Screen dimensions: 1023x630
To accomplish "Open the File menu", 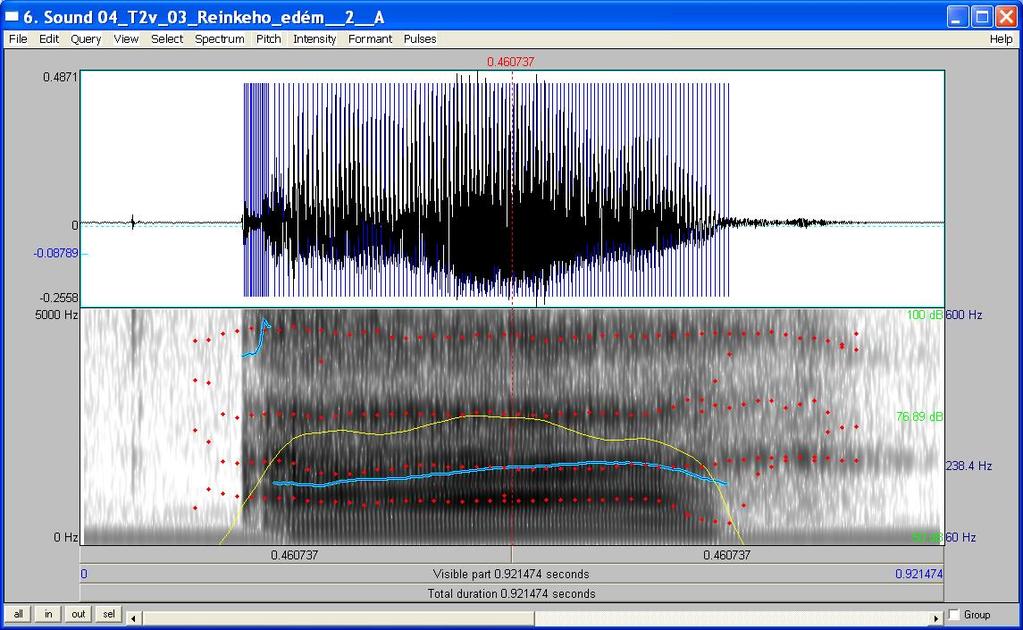I will [x=18, y=39].
